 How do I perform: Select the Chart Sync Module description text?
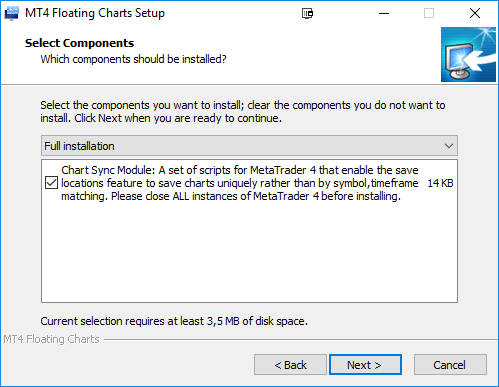pyautogui.click(x=239, y=183)
